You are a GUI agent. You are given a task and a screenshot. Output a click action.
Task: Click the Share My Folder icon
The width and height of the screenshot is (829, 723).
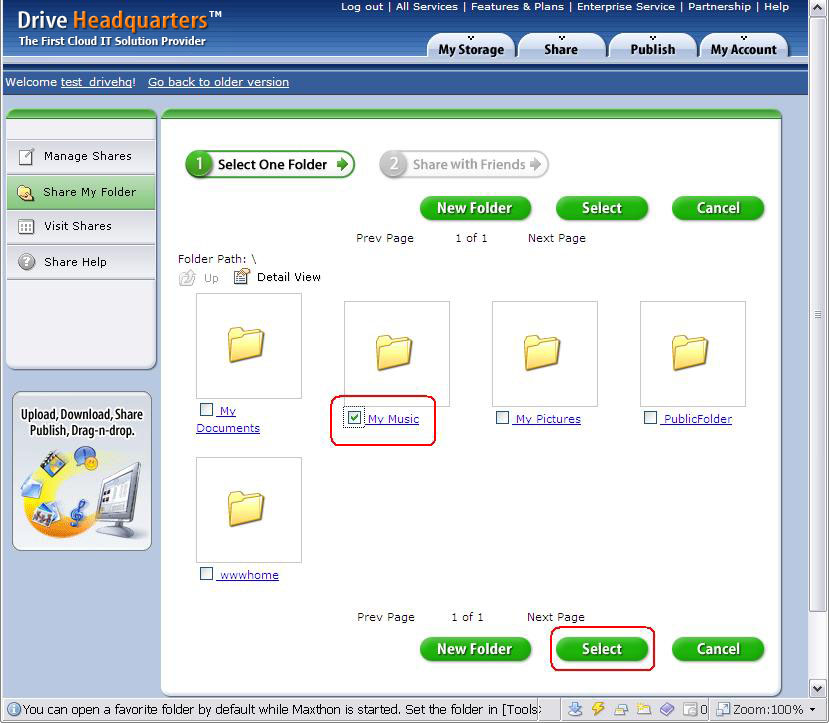coord(26,193)
